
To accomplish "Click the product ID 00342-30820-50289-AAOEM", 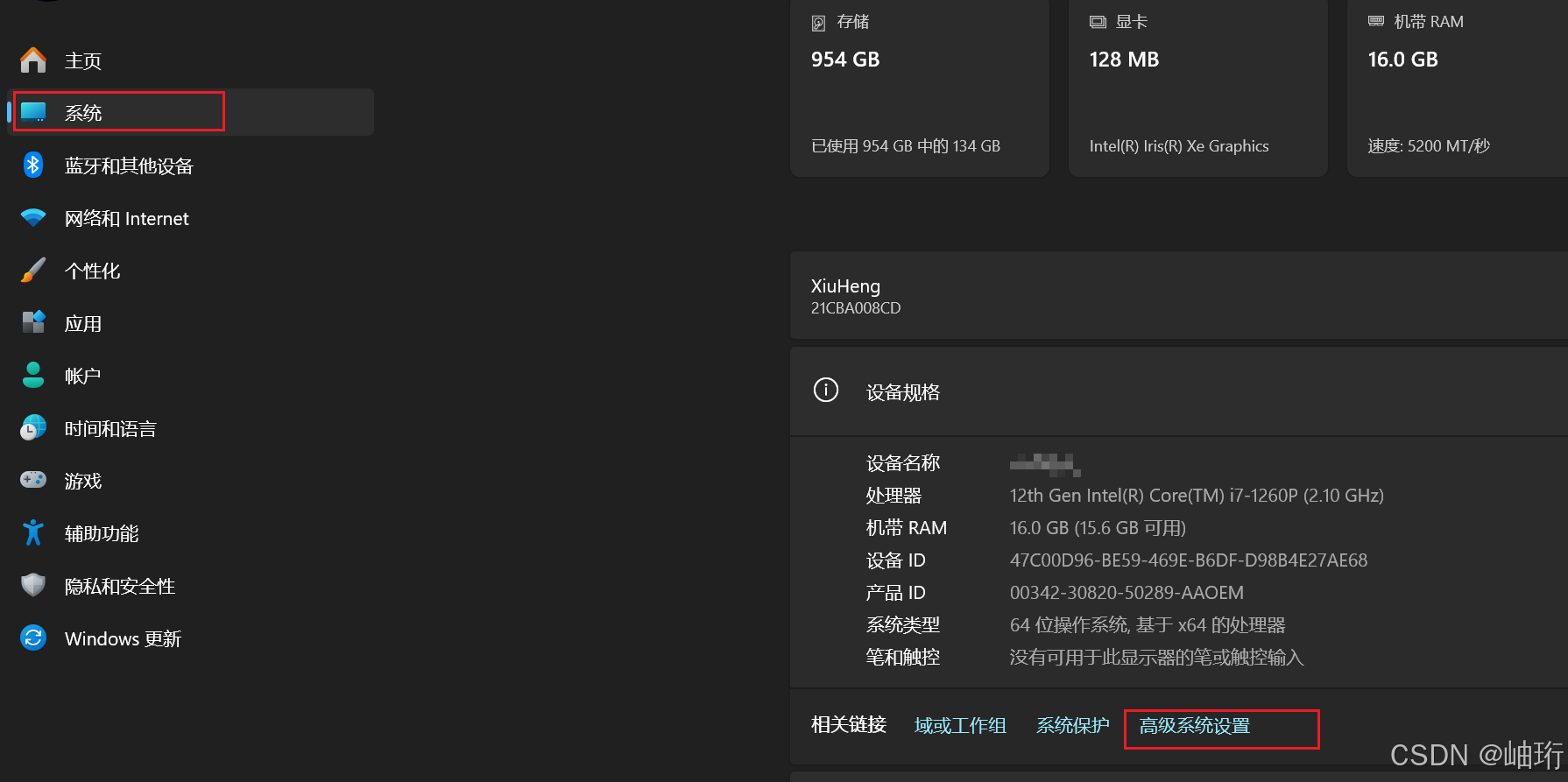I will point(1127,593).
